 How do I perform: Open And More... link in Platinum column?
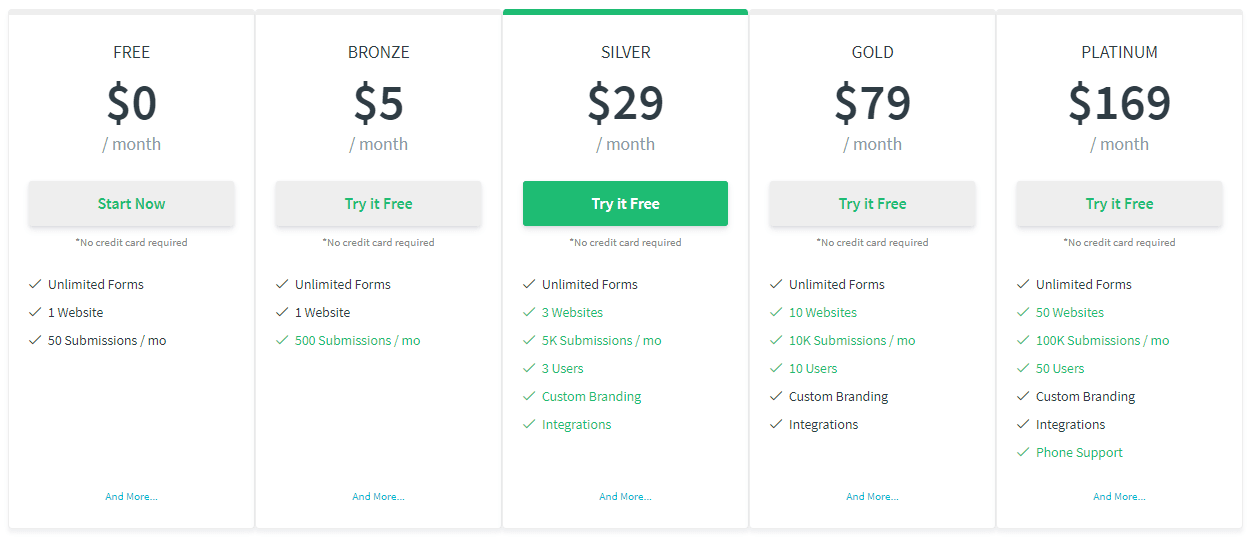pyautogui.click(x=1119, y=497)
